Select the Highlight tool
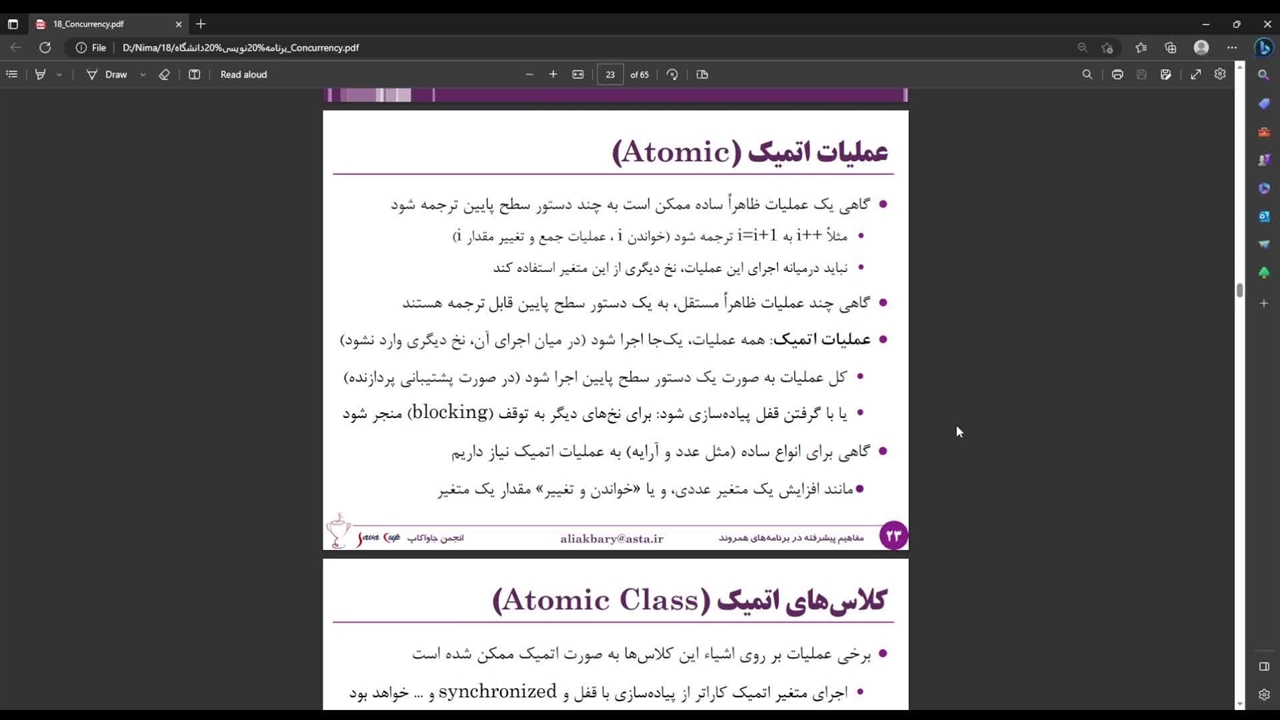 click(40, 74)
